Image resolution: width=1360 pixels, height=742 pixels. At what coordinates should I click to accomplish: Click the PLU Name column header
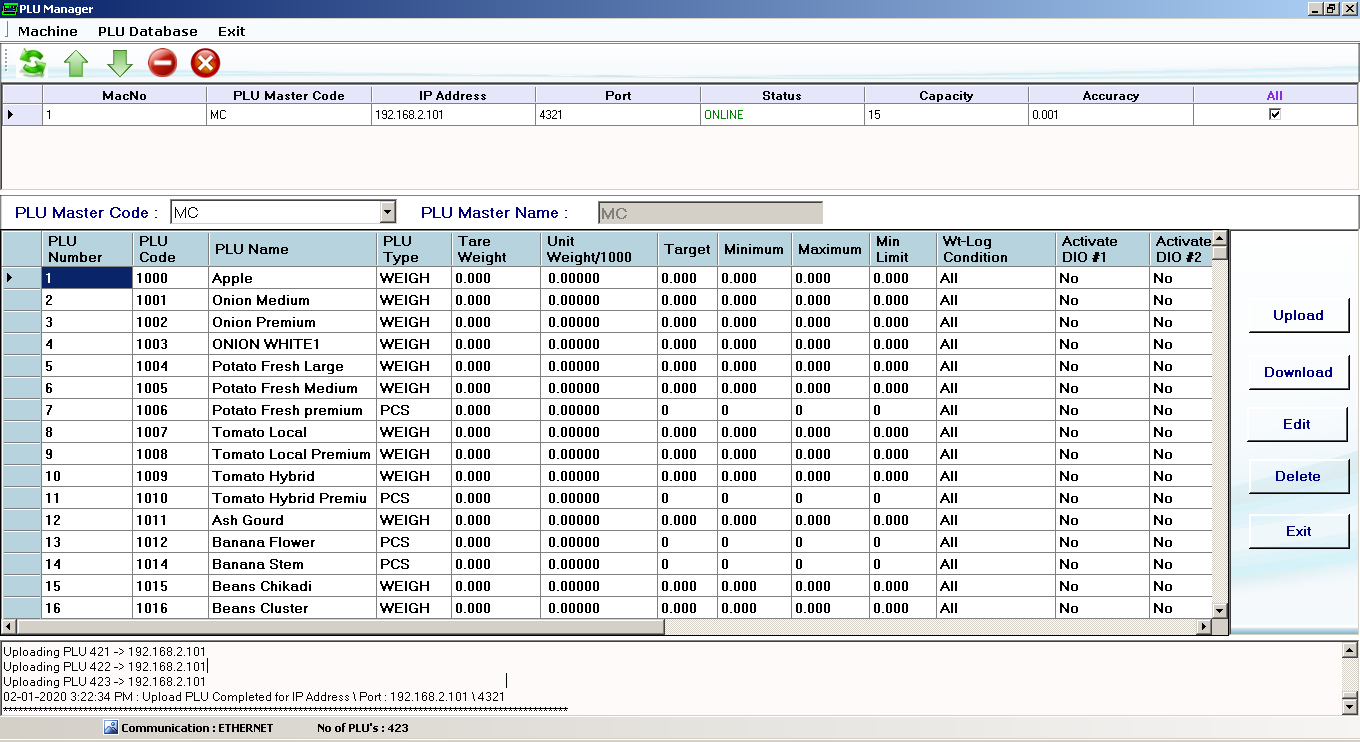click(x=293, y=249)
